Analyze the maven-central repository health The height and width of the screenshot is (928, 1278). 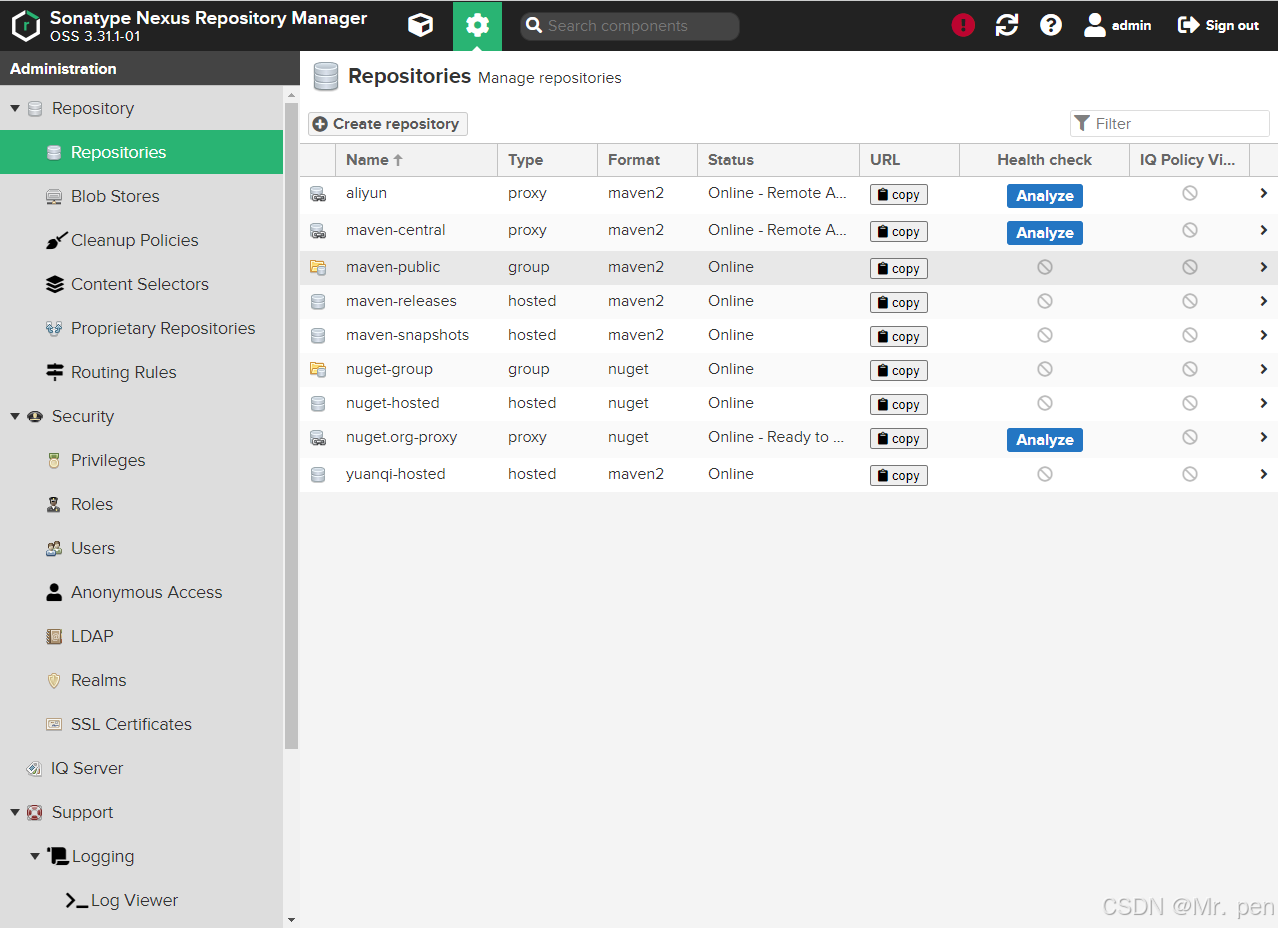pyautogui.click(x=1045, y=233)
